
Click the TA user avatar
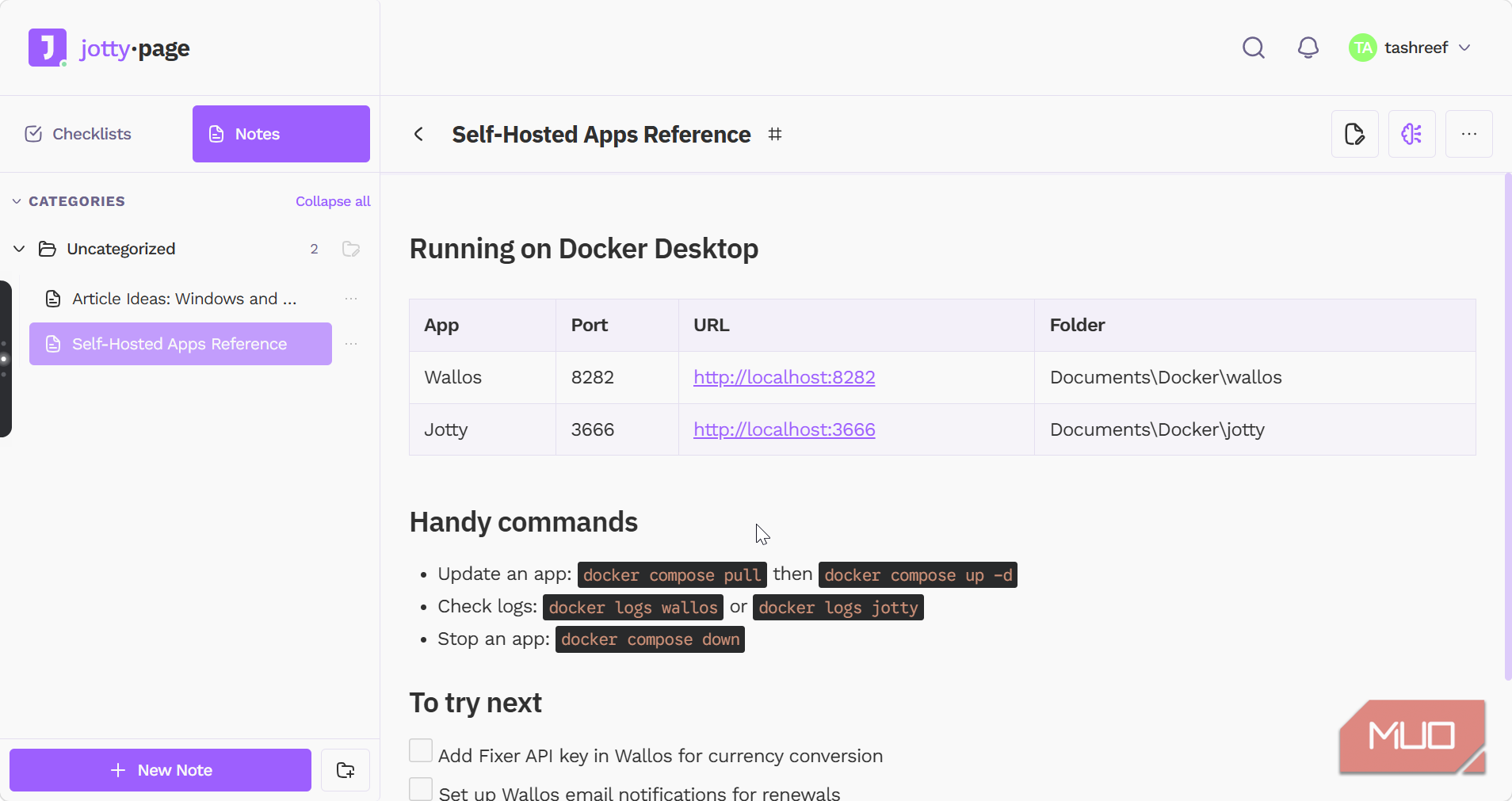point(1363,48)
